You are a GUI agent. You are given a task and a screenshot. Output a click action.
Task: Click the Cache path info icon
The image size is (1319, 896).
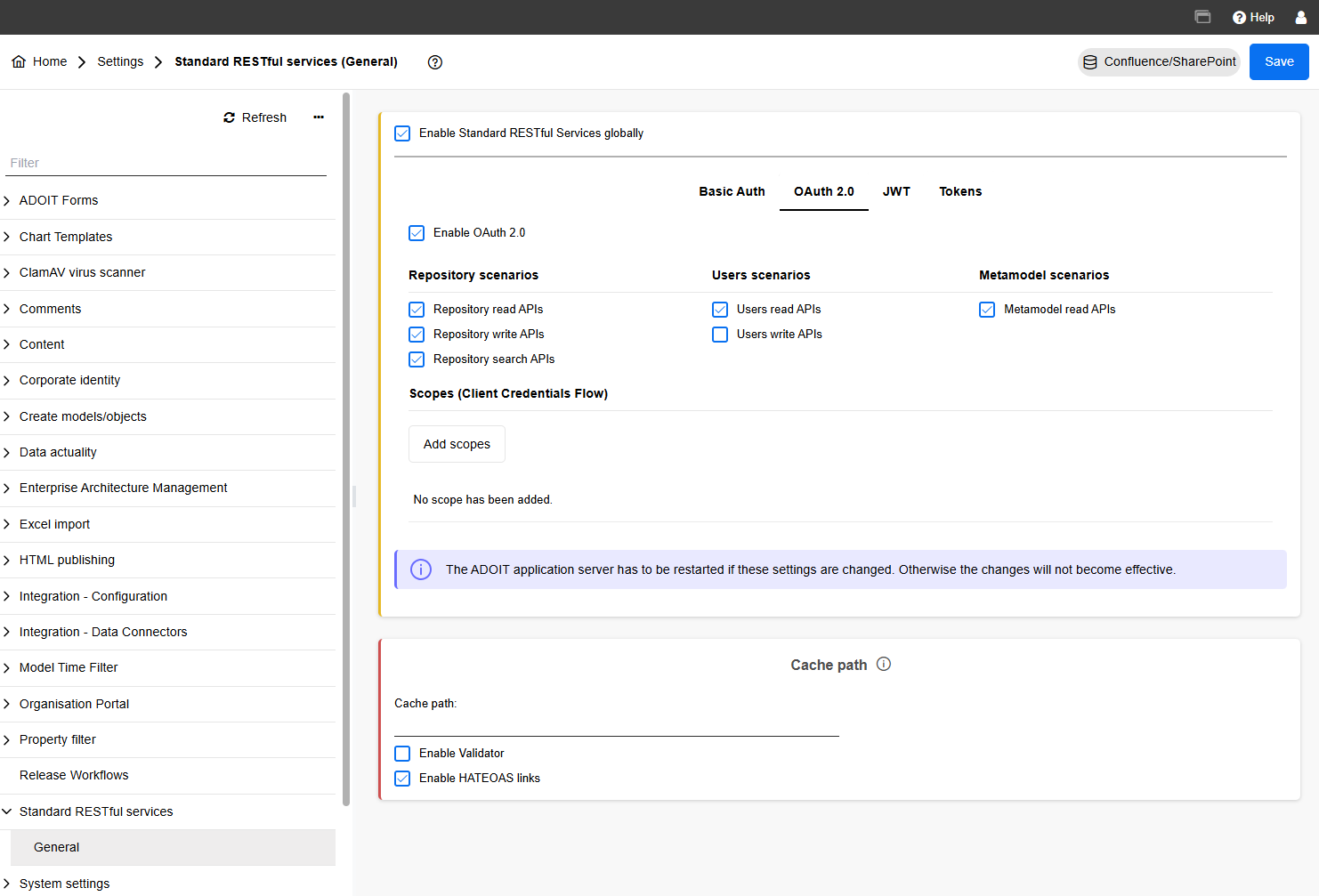[884, 664]
